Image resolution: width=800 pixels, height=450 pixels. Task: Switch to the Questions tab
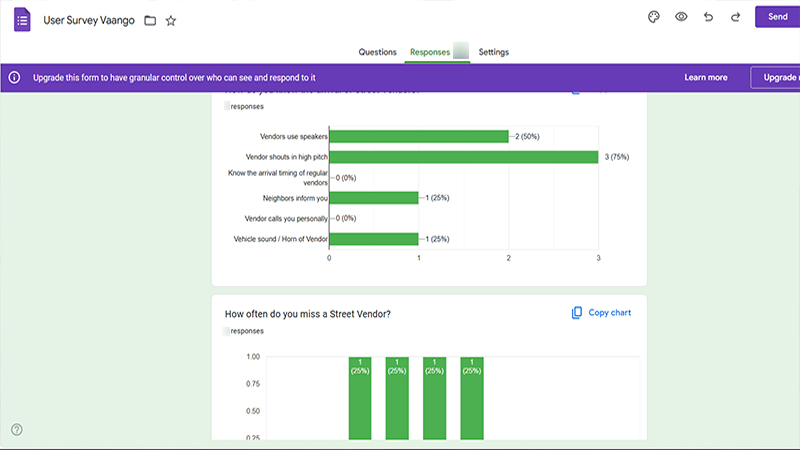click(378, 52)
